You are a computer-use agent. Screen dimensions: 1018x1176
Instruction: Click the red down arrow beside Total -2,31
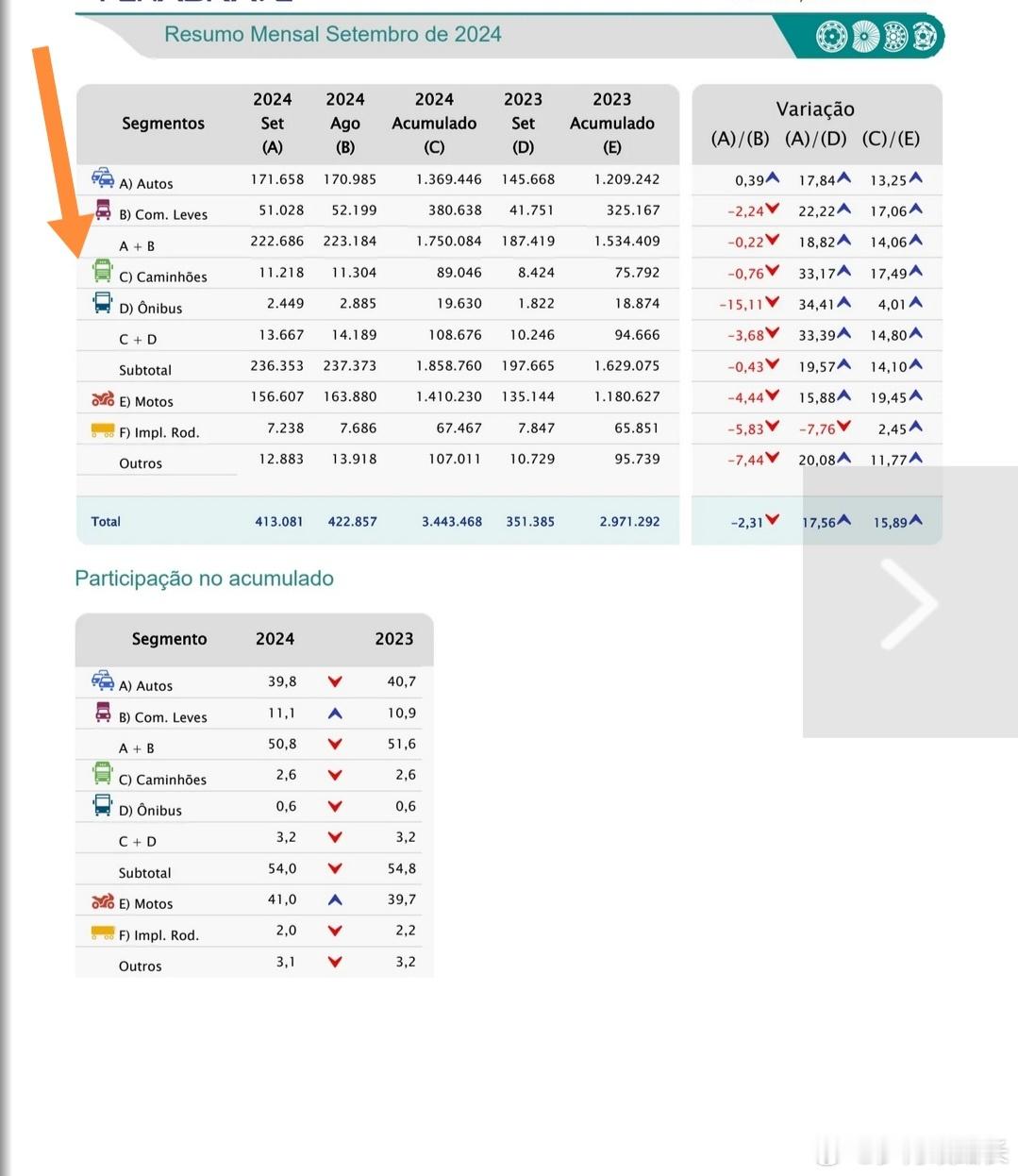tap(773, 520)
